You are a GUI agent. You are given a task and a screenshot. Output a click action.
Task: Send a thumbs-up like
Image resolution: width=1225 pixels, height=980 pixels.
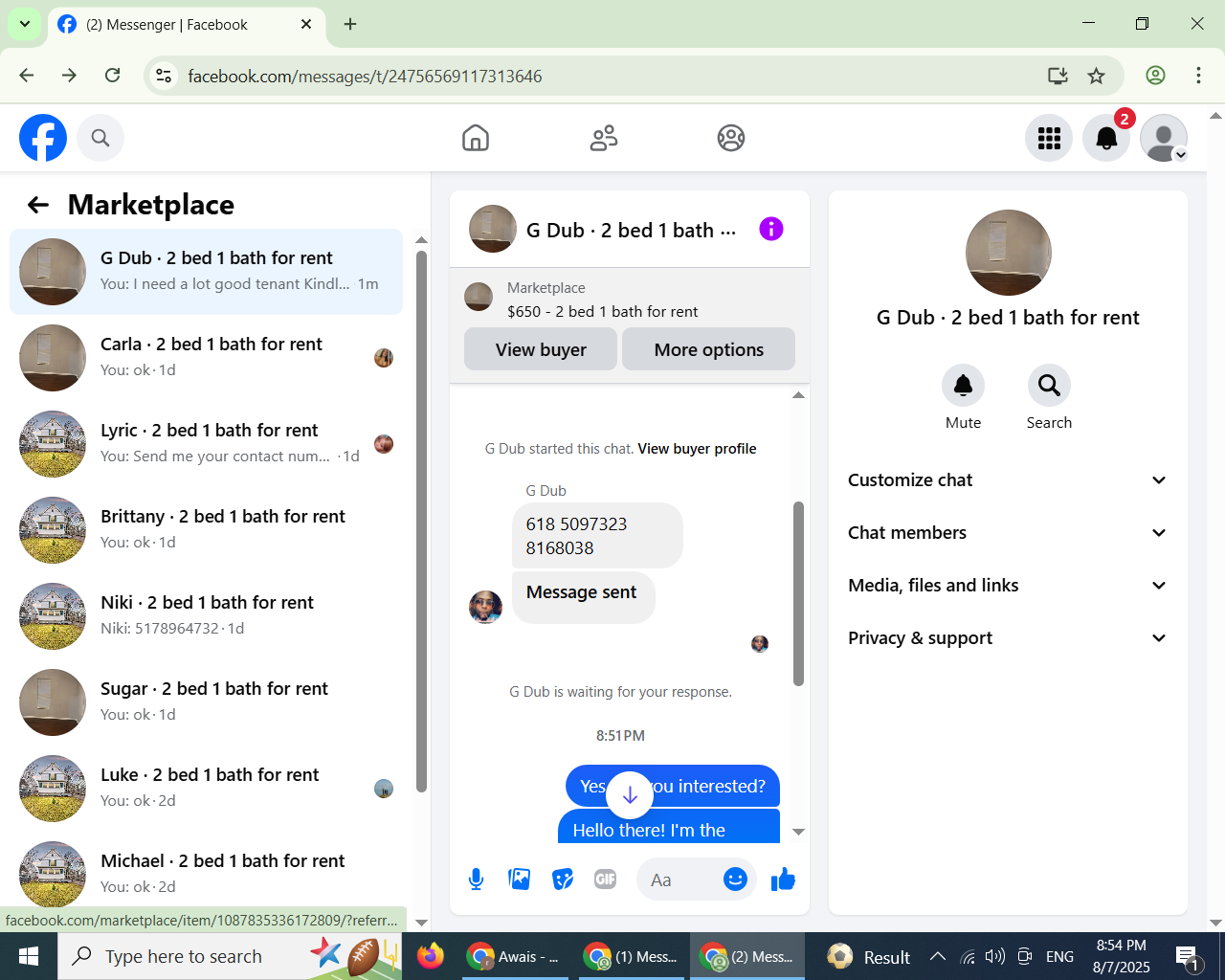tap(784, 880)
